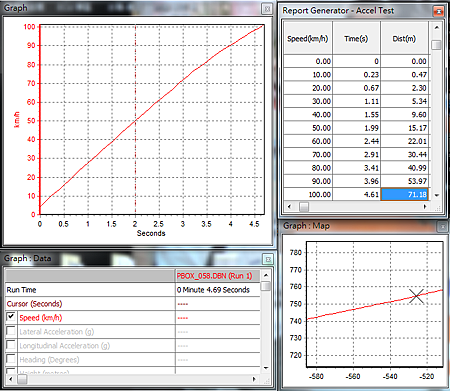The image size is (450, 391).
Task: Click the data panel scroll-left arrow
Action: pyautogui.click(x=10, y=379)
